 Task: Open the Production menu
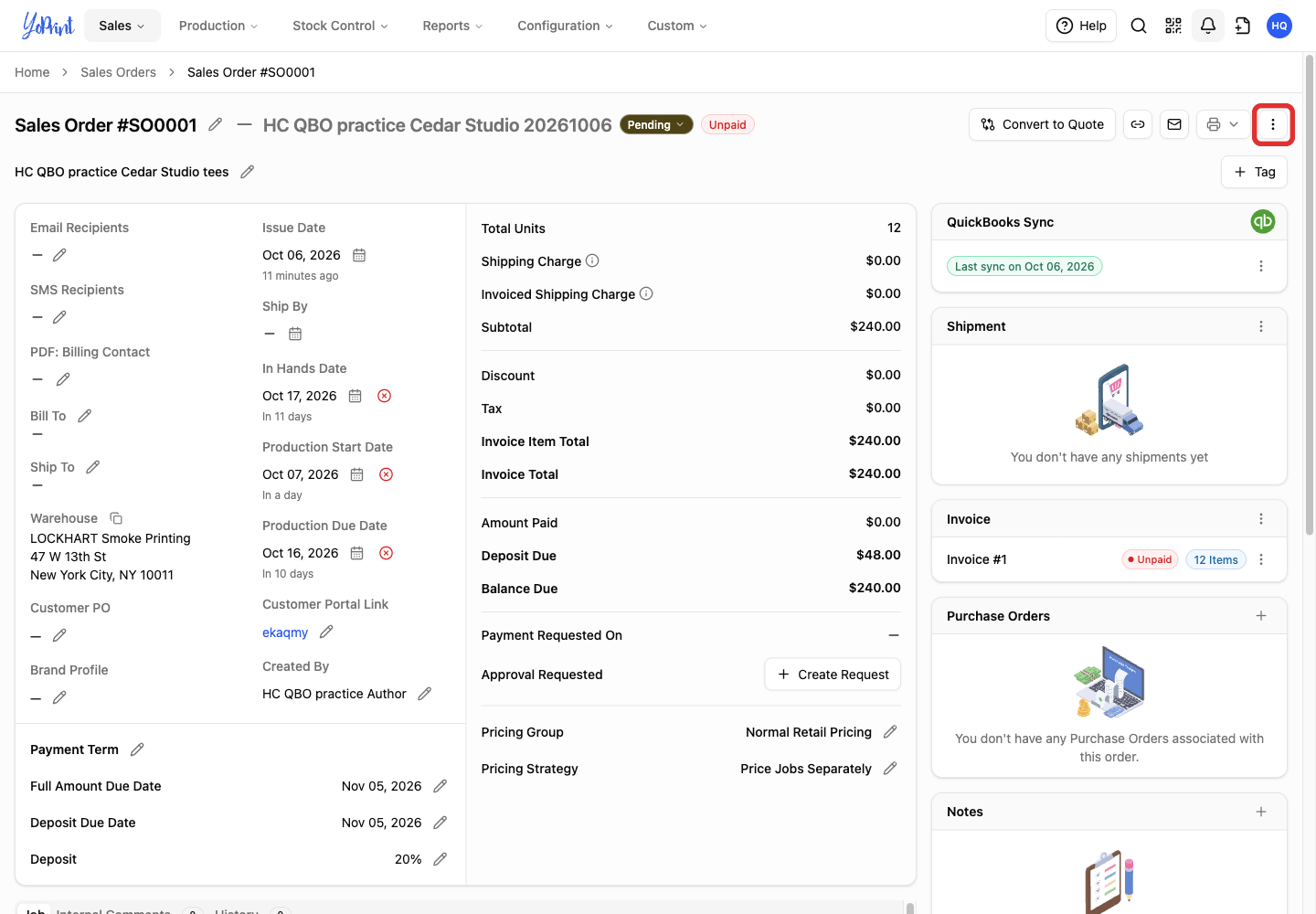(x=218, y=26)
